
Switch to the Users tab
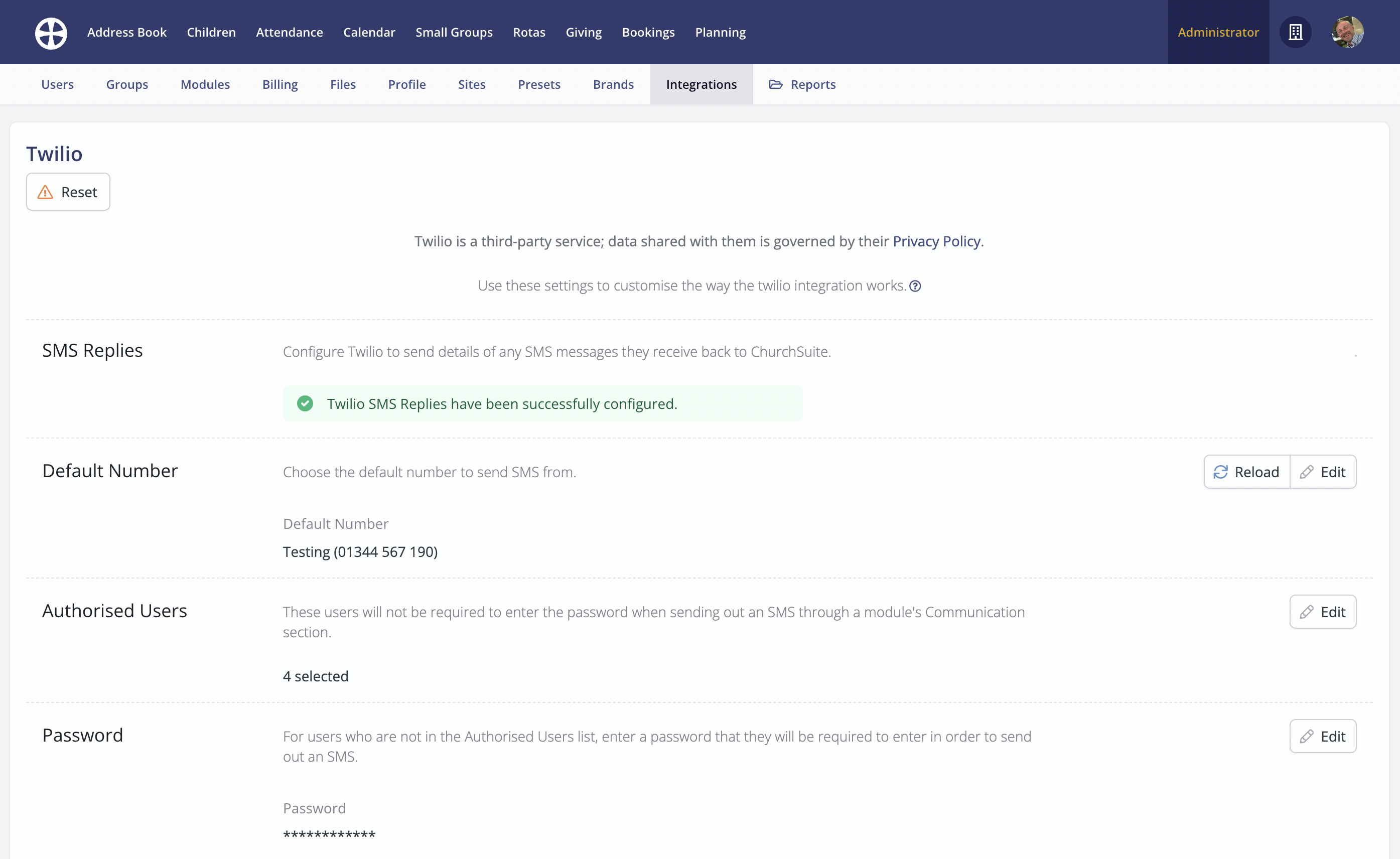(57, 85)
